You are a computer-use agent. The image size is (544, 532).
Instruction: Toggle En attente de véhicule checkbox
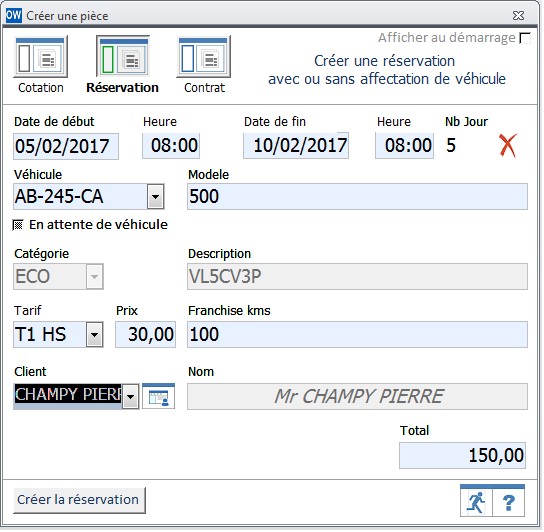point(18,226)
